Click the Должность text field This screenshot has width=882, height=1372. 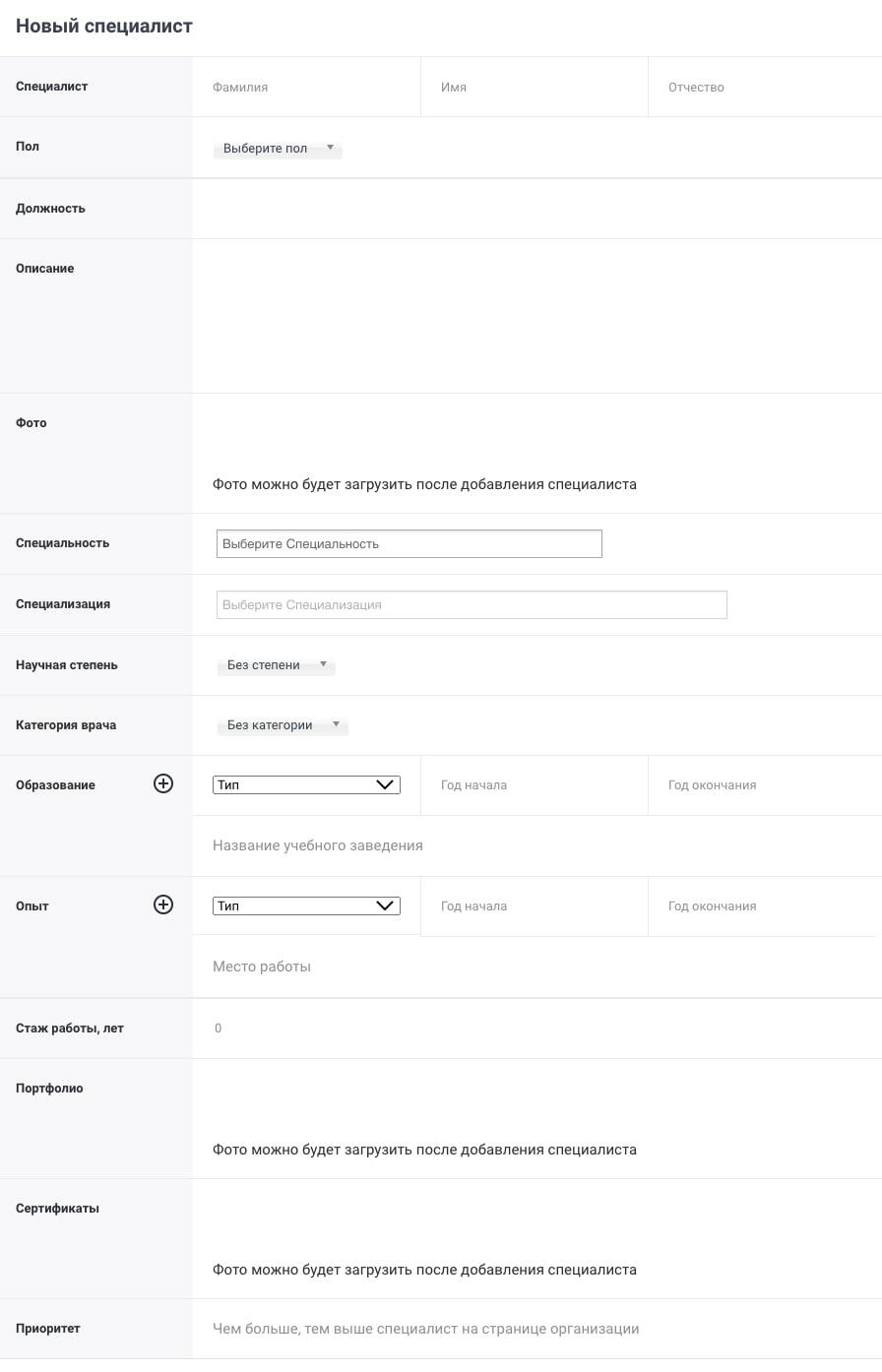(536, 209)
